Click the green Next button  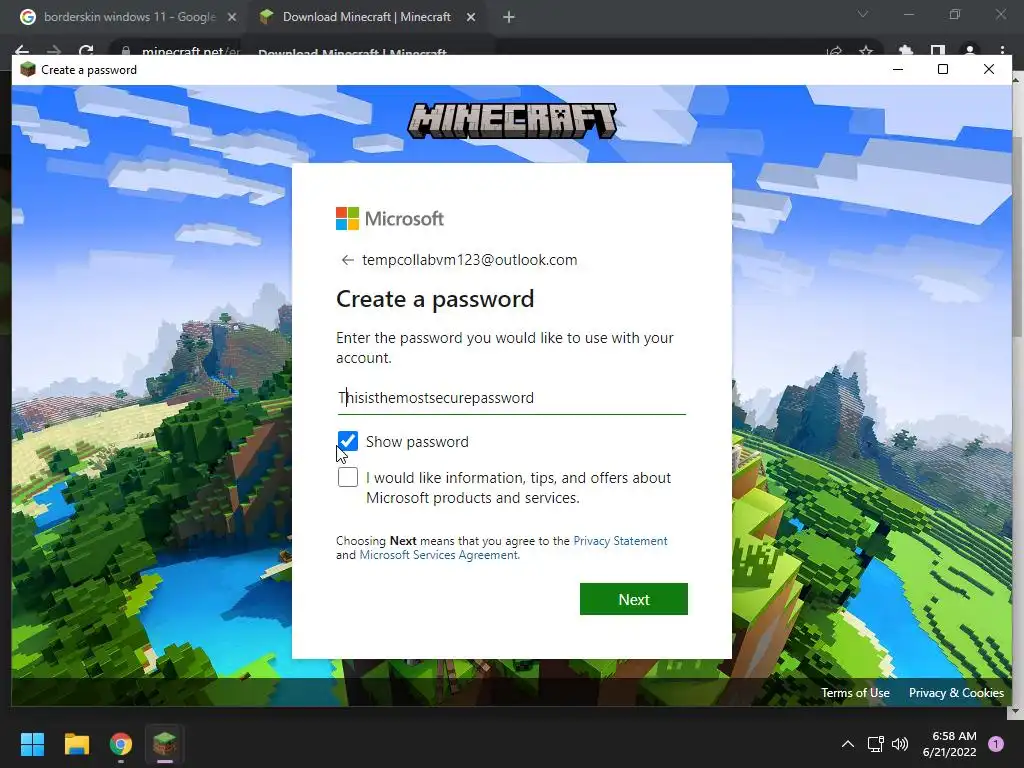(x=633, y=599)
